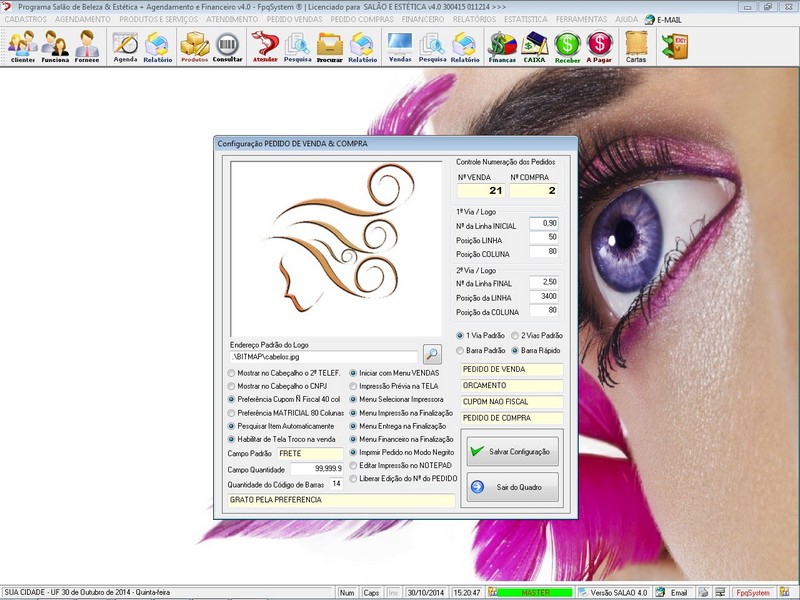Click the logo search magnifier button
Image resolution: width=800 pixels, height=600 pixels.
click(x=431, y=353)
